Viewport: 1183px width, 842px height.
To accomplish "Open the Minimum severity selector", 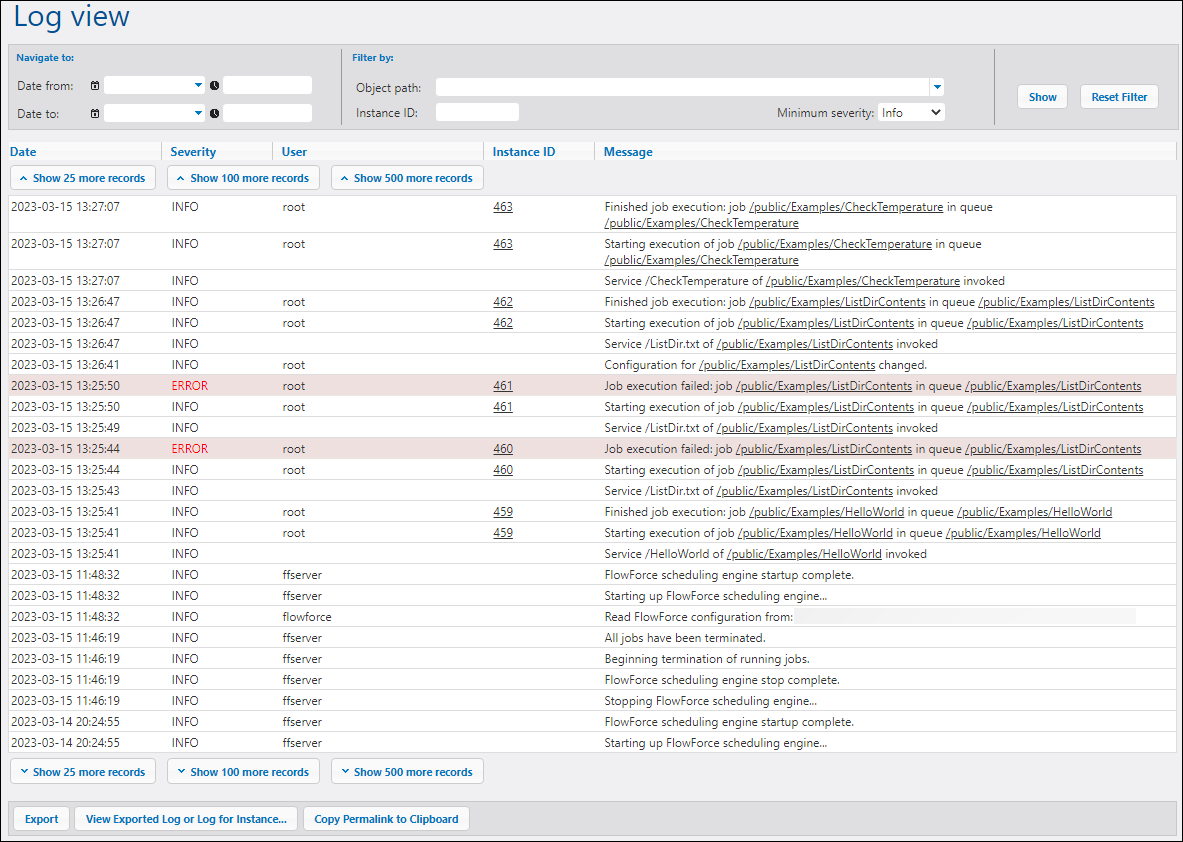I will point(910,113).
